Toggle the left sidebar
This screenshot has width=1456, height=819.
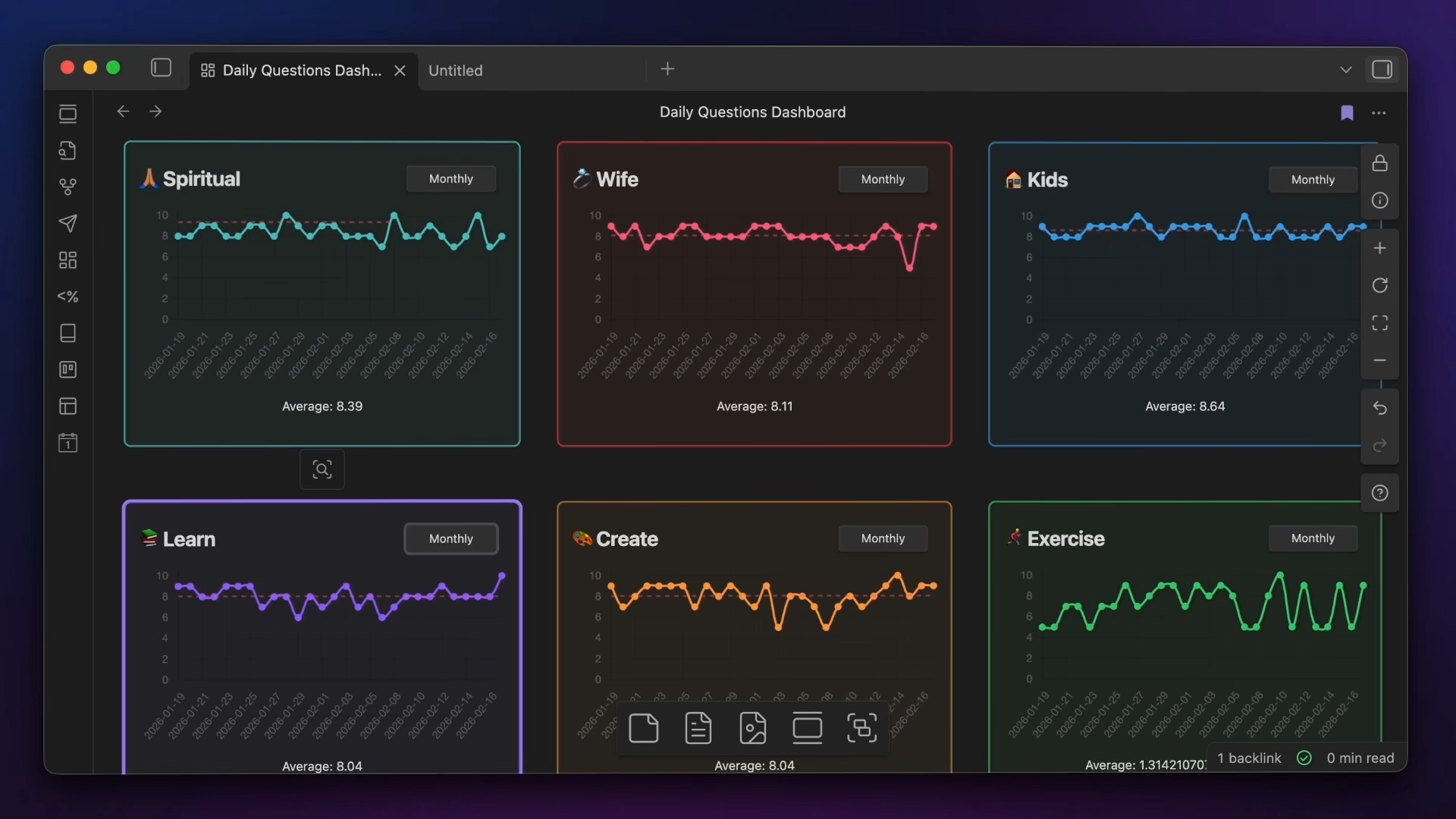[161, 68]
